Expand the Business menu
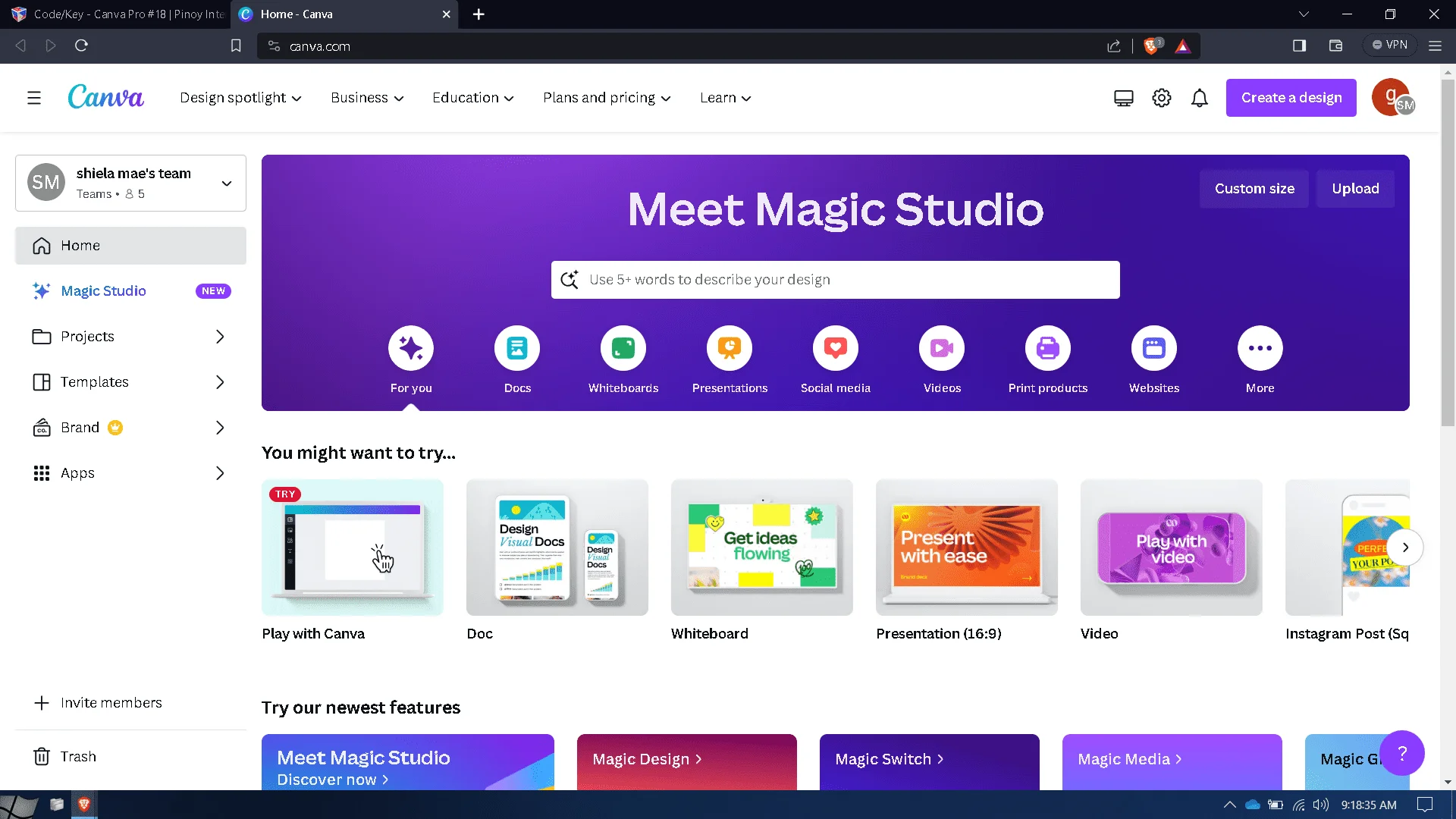 click(367, 98)
